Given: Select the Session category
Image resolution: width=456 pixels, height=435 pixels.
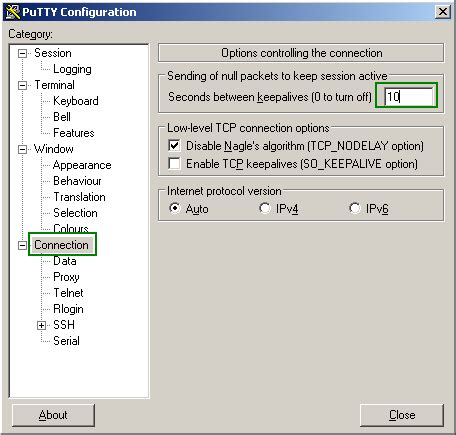Looking at the screenshot, I should [x=53, y=53].
